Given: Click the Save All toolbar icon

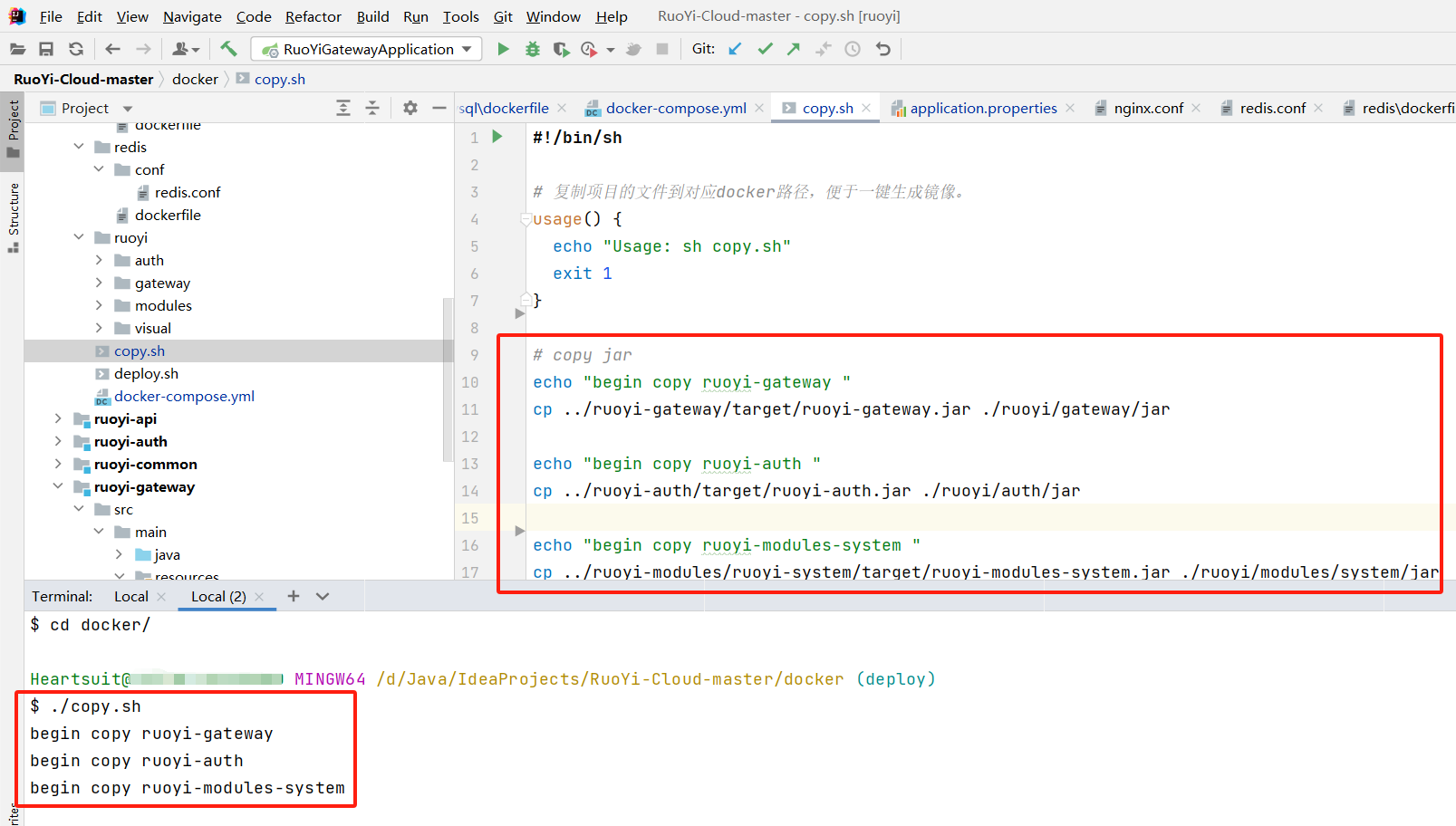Looking at the screenshot, I should pyautogui.click(x=46, y=49).
